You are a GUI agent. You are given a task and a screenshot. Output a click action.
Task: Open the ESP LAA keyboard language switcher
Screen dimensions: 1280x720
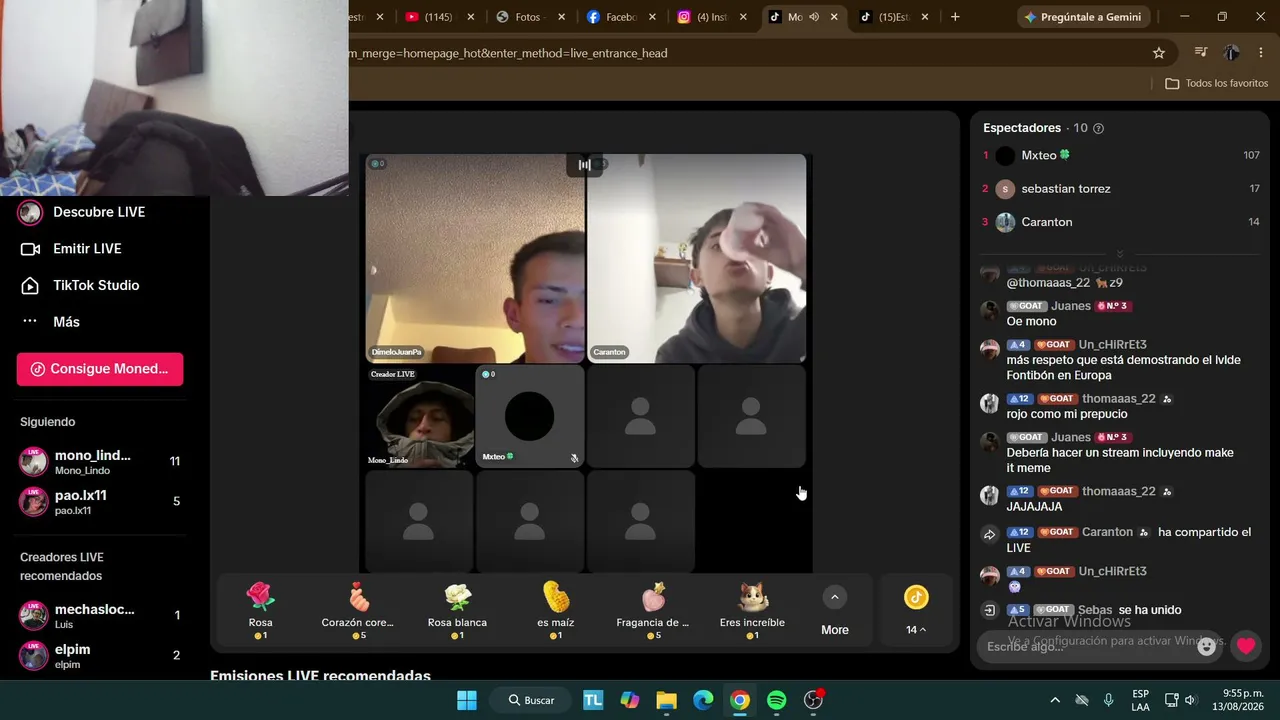[x=1140, y=700]
